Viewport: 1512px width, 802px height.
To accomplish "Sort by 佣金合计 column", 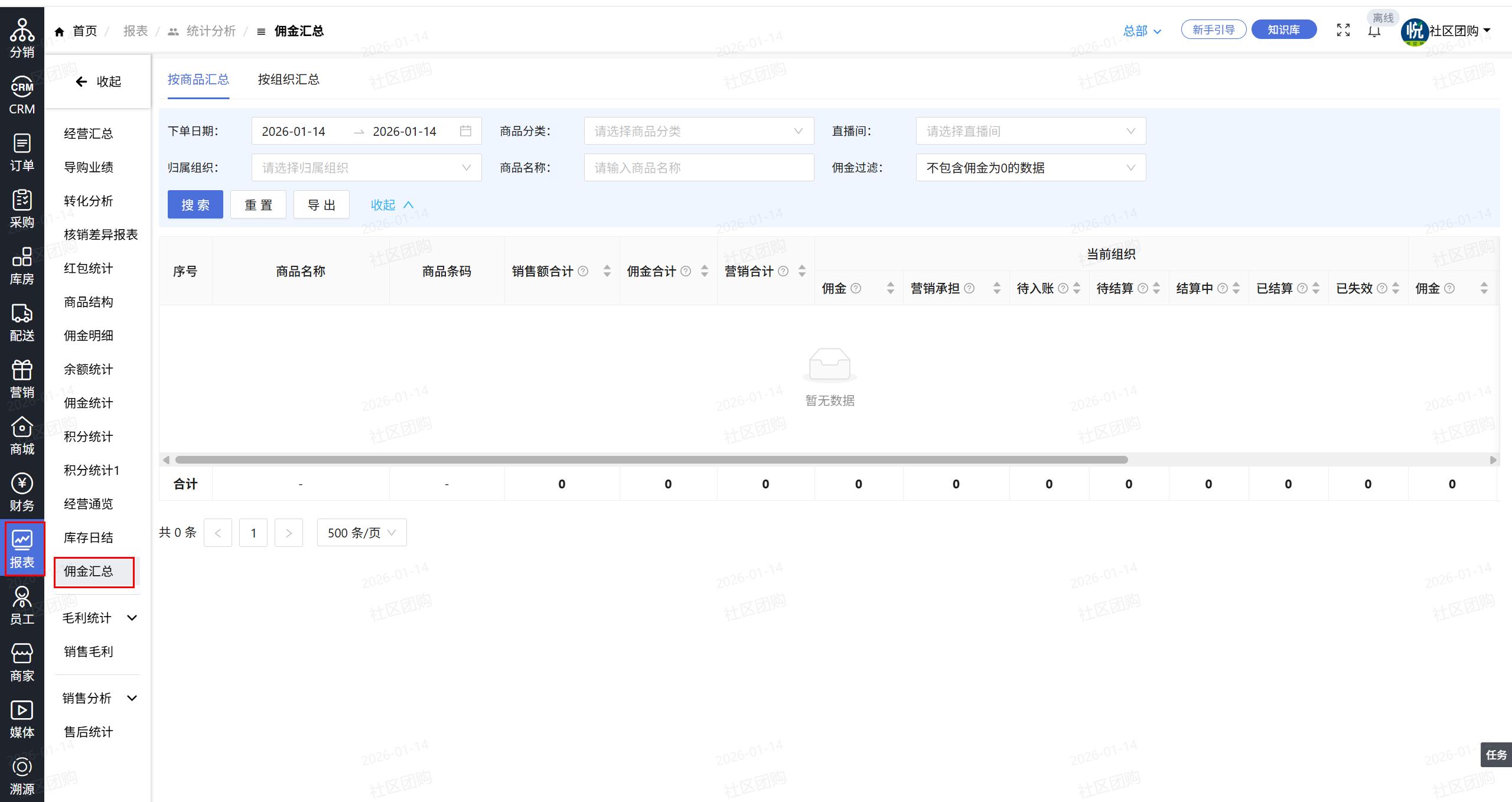I will pyautogui.click(x=704, y=271).
